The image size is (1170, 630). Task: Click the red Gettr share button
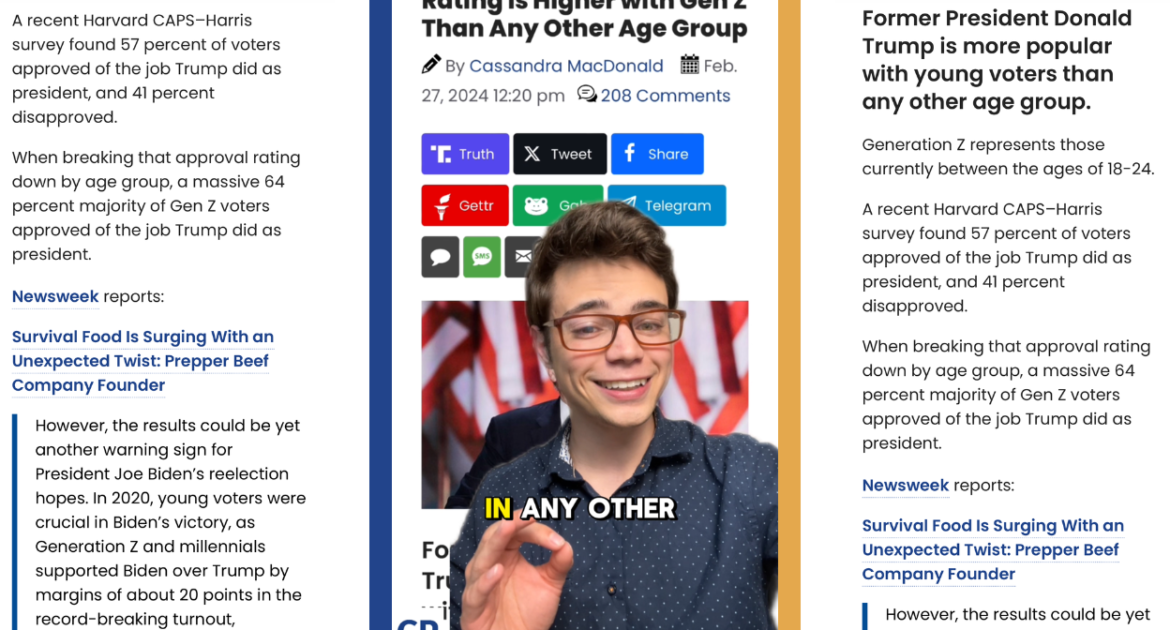tap(465, 205)
